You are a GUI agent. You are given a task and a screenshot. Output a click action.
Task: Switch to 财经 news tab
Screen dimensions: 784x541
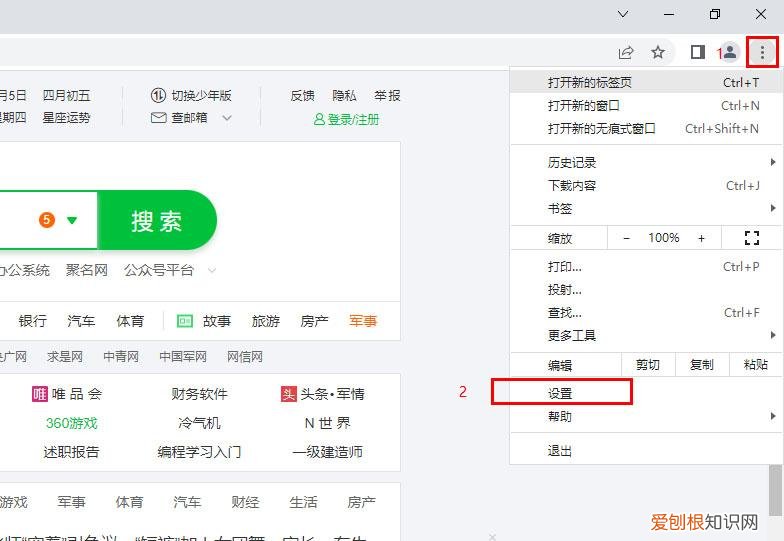[x=245, y=502]
